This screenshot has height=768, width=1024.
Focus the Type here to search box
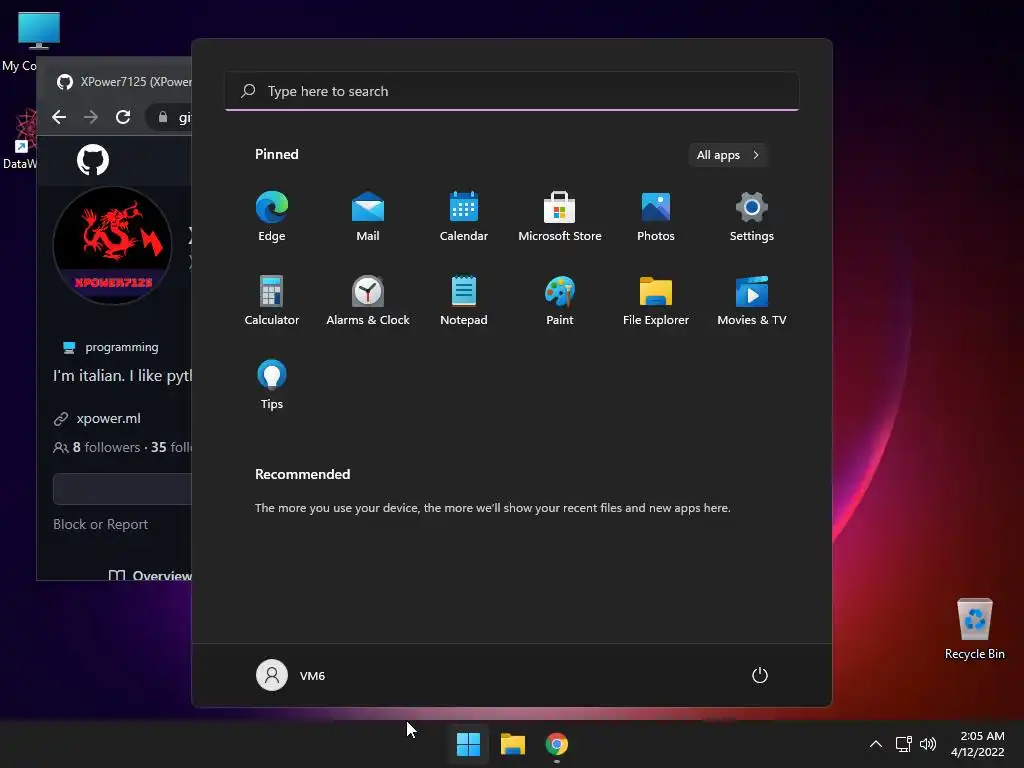point(512,91)
